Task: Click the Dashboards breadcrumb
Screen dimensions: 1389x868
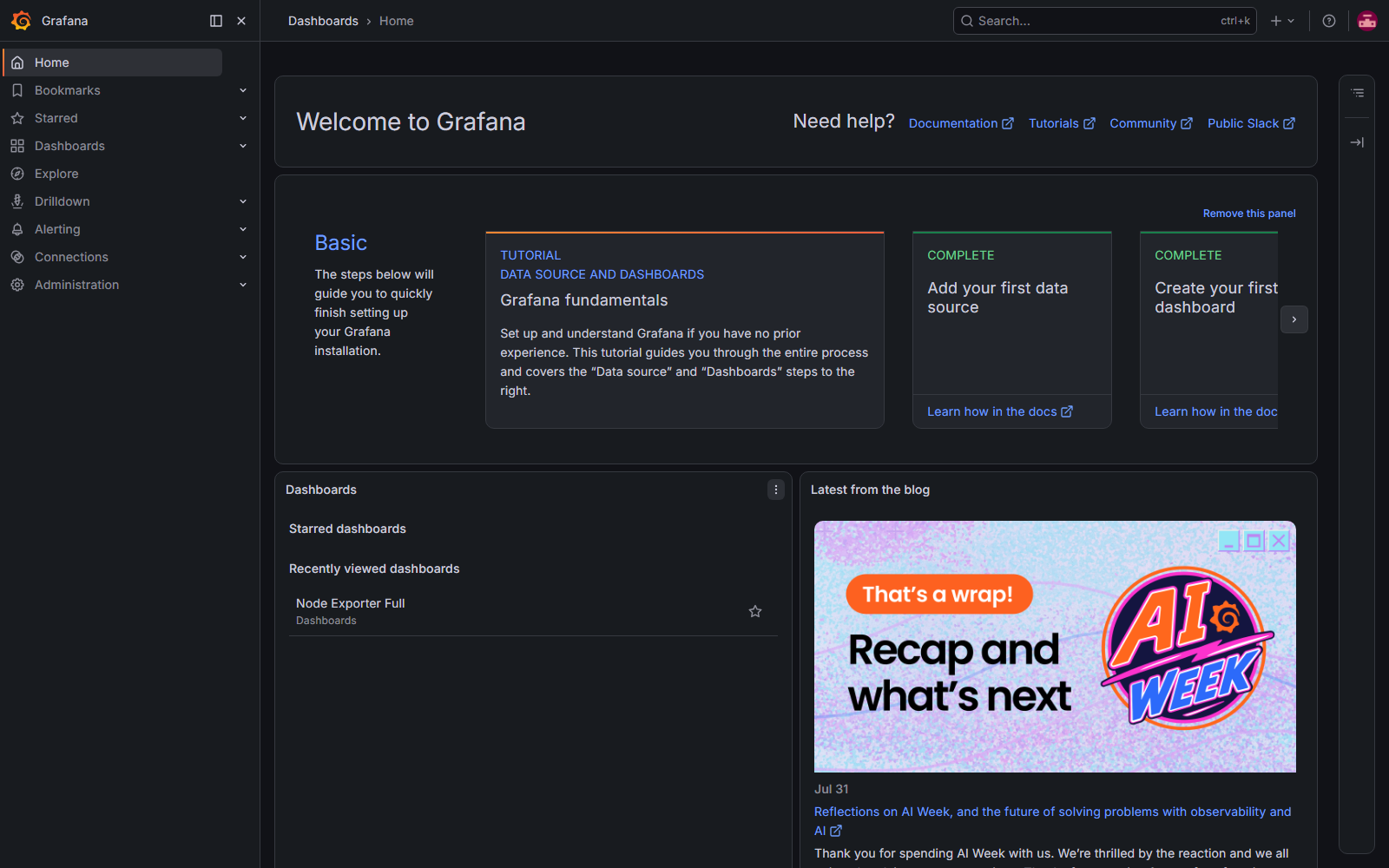Action: (x=323, y=21)
